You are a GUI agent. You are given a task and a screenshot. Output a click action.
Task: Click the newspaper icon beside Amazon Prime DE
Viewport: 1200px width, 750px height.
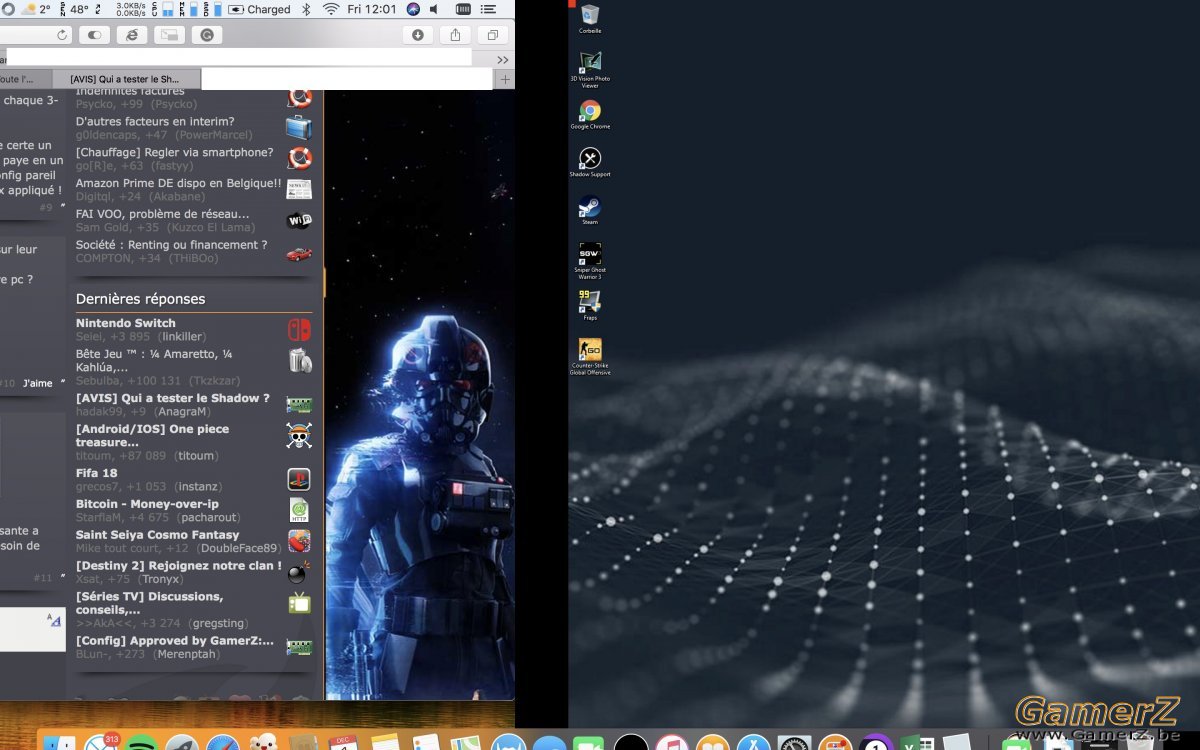(x=299, y=189)
